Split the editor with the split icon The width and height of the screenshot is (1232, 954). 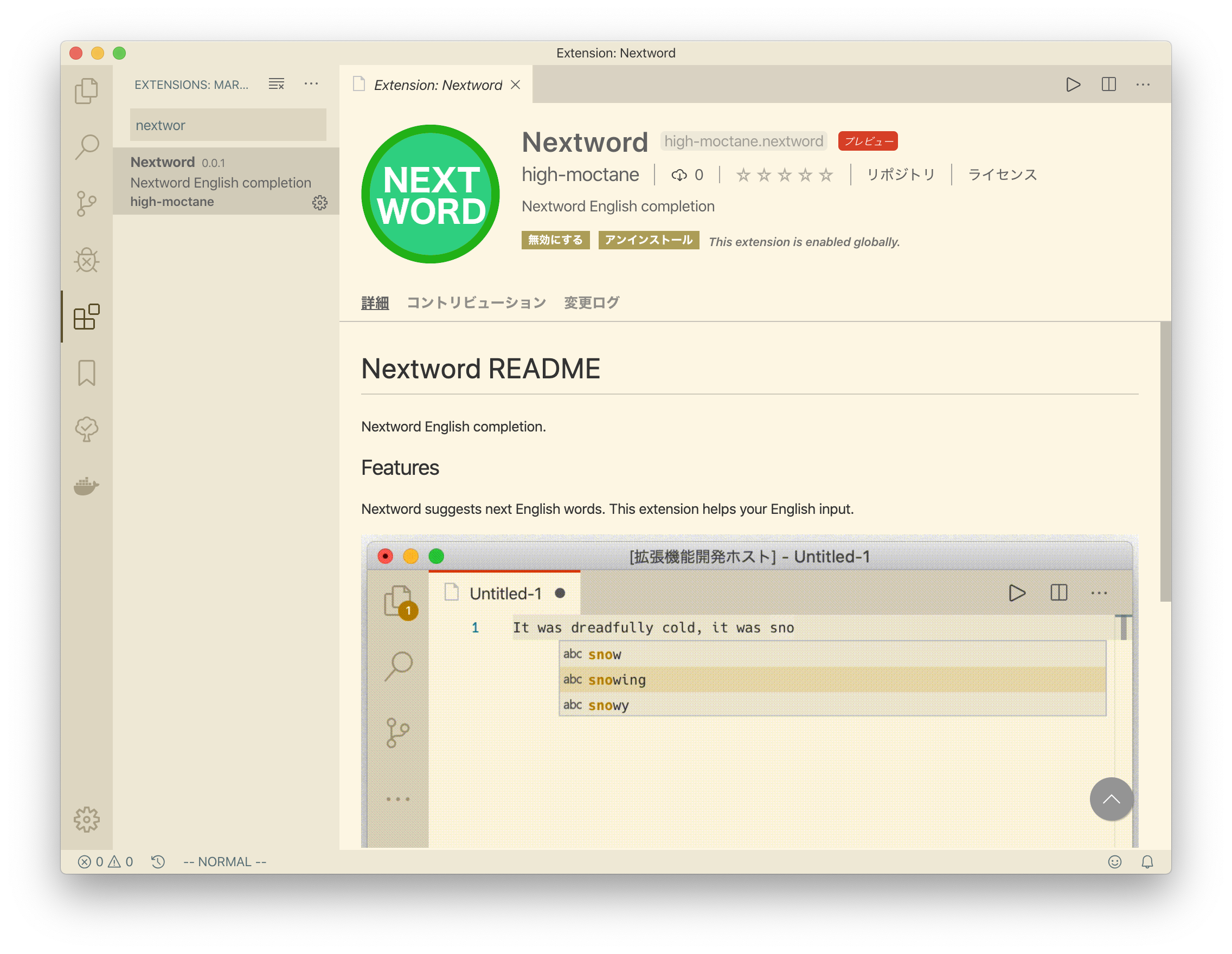1108,85
